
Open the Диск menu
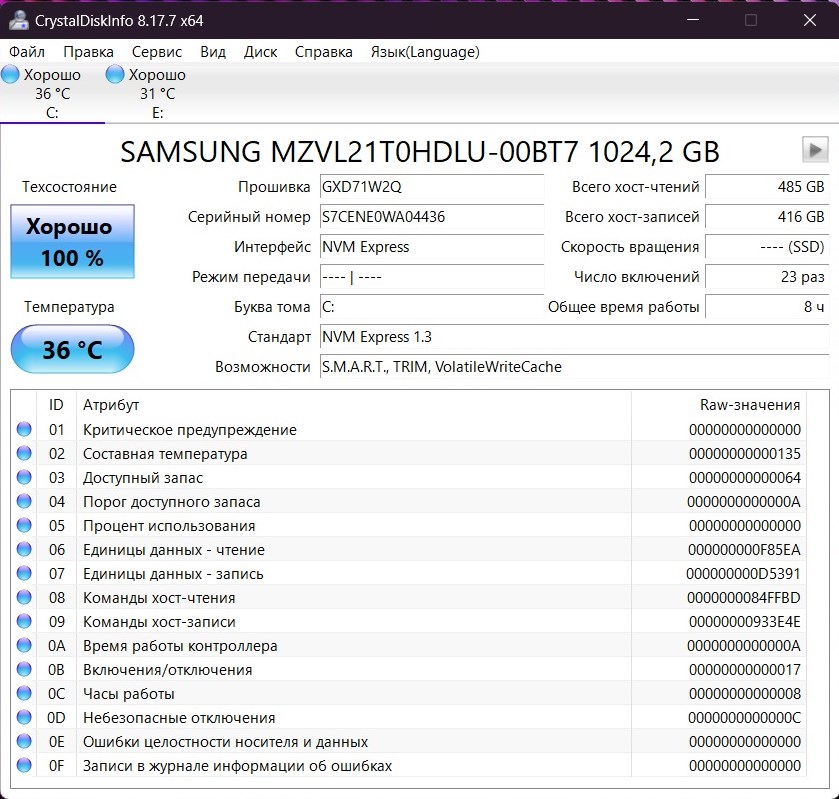261,52
